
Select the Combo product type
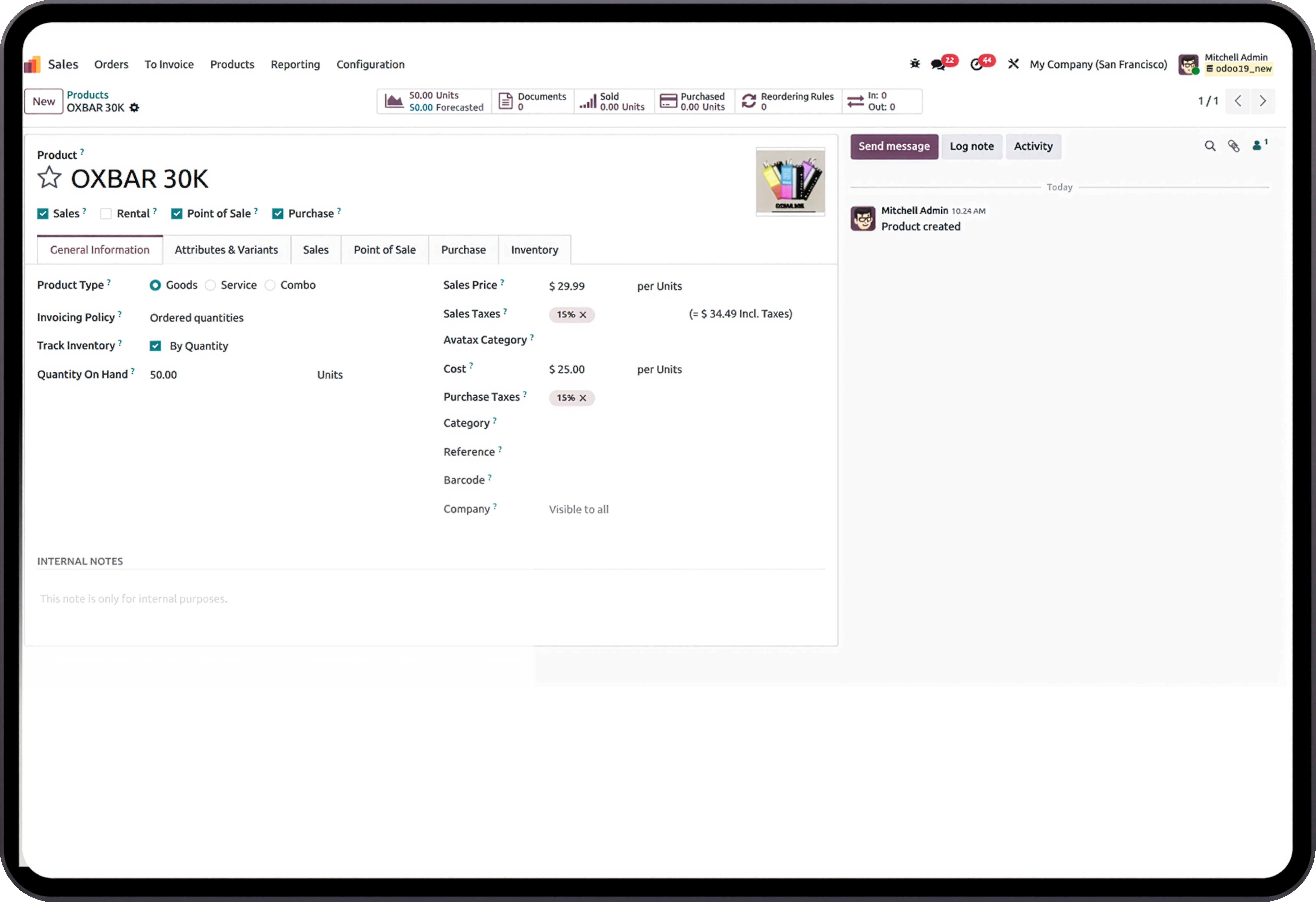pyautogui.click(x=270, y=285)
